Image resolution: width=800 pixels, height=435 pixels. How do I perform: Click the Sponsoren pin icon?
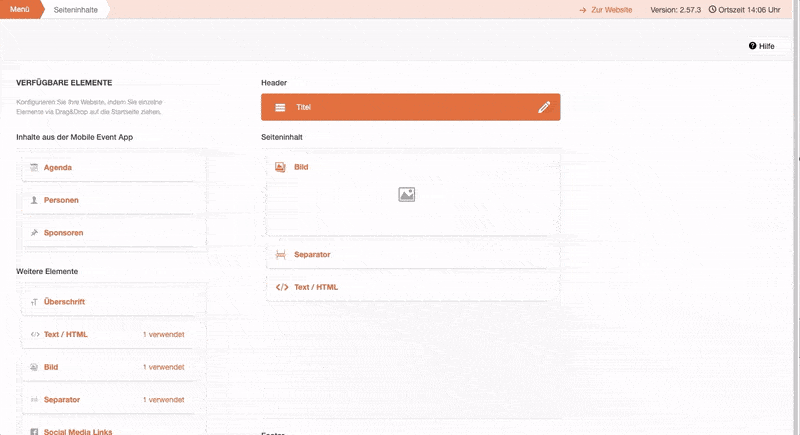(34, 233)
